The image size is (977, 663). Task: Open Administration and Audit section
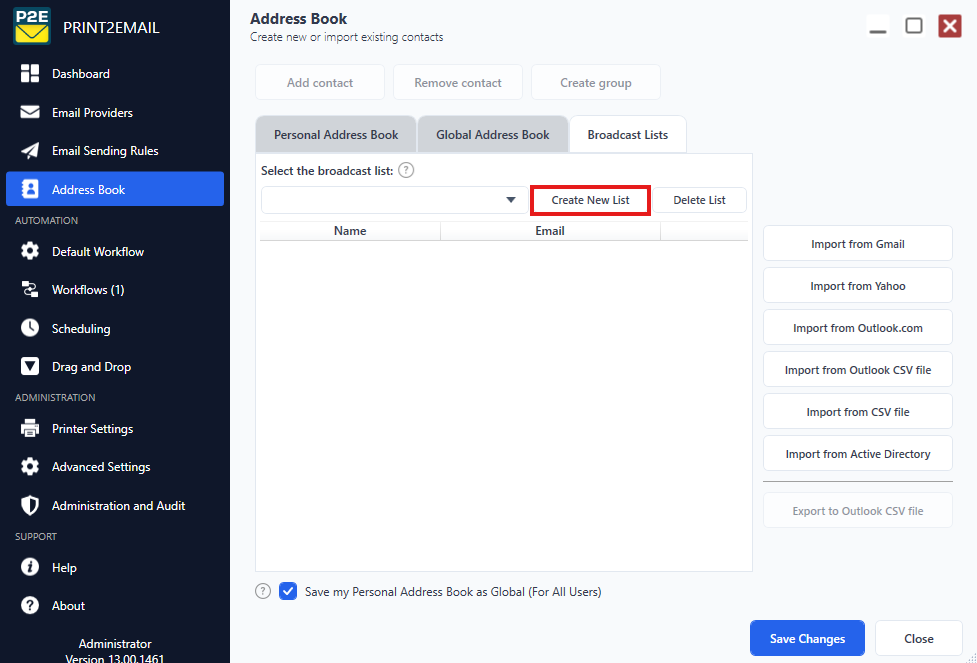115,505
